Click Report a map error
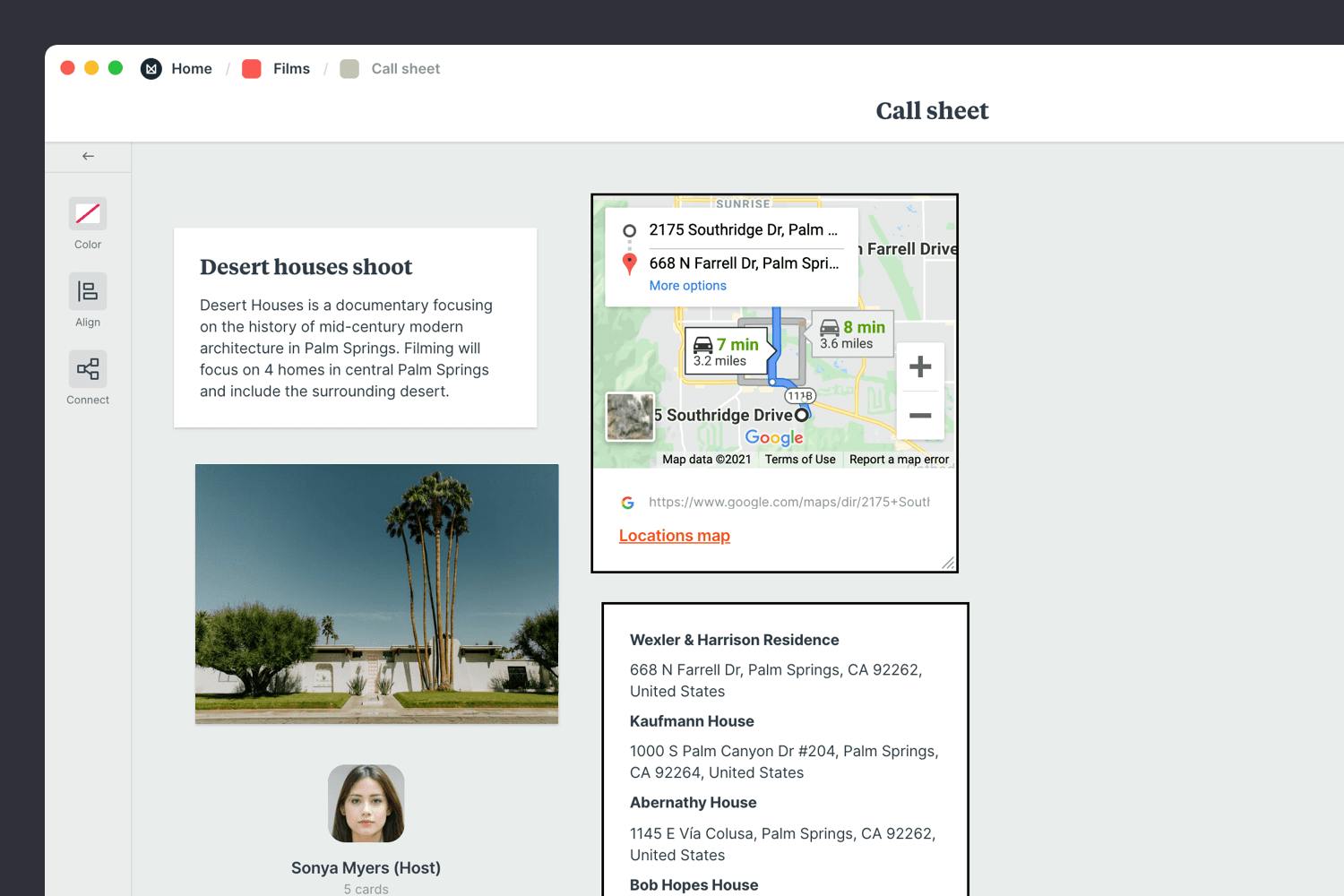The width and height of the screenshot is (1344, 896). [x=899, y=460]
